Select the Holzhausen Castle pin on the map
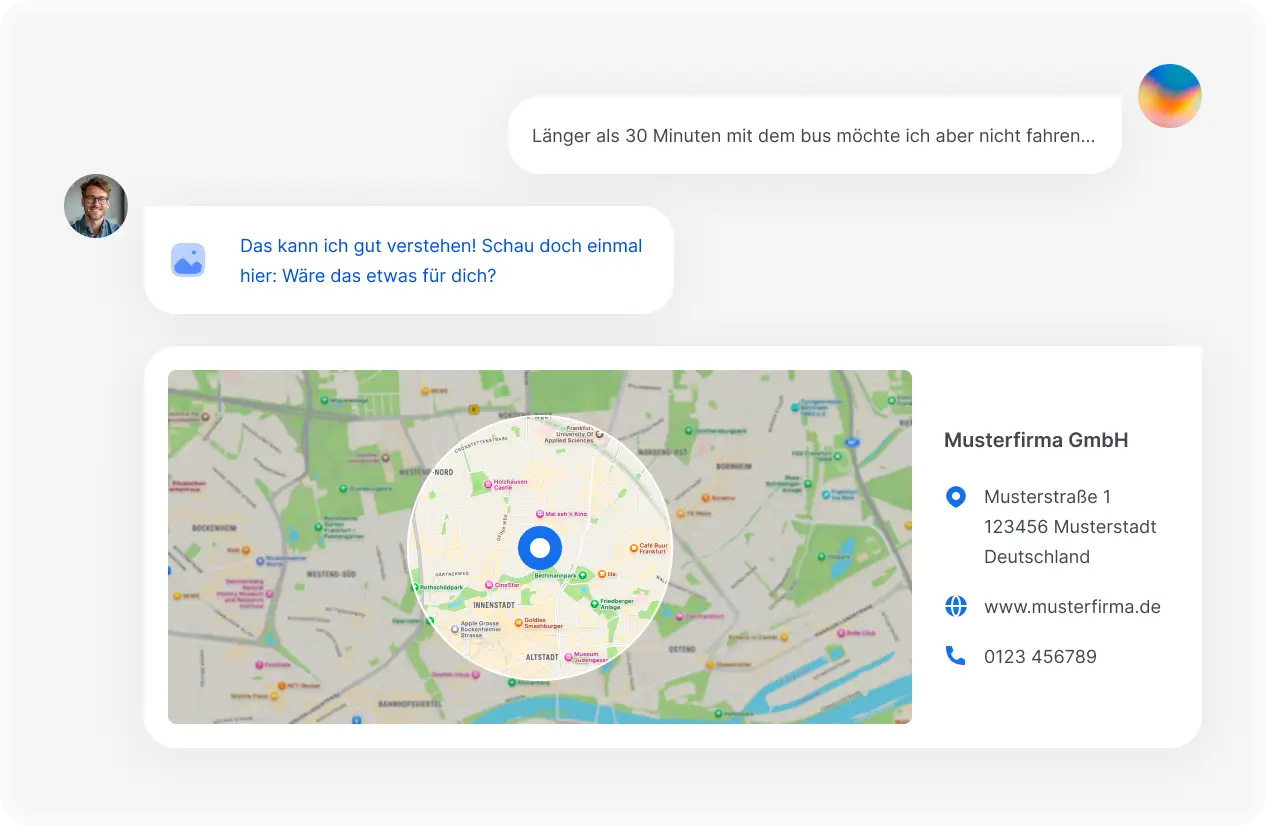 488,484
